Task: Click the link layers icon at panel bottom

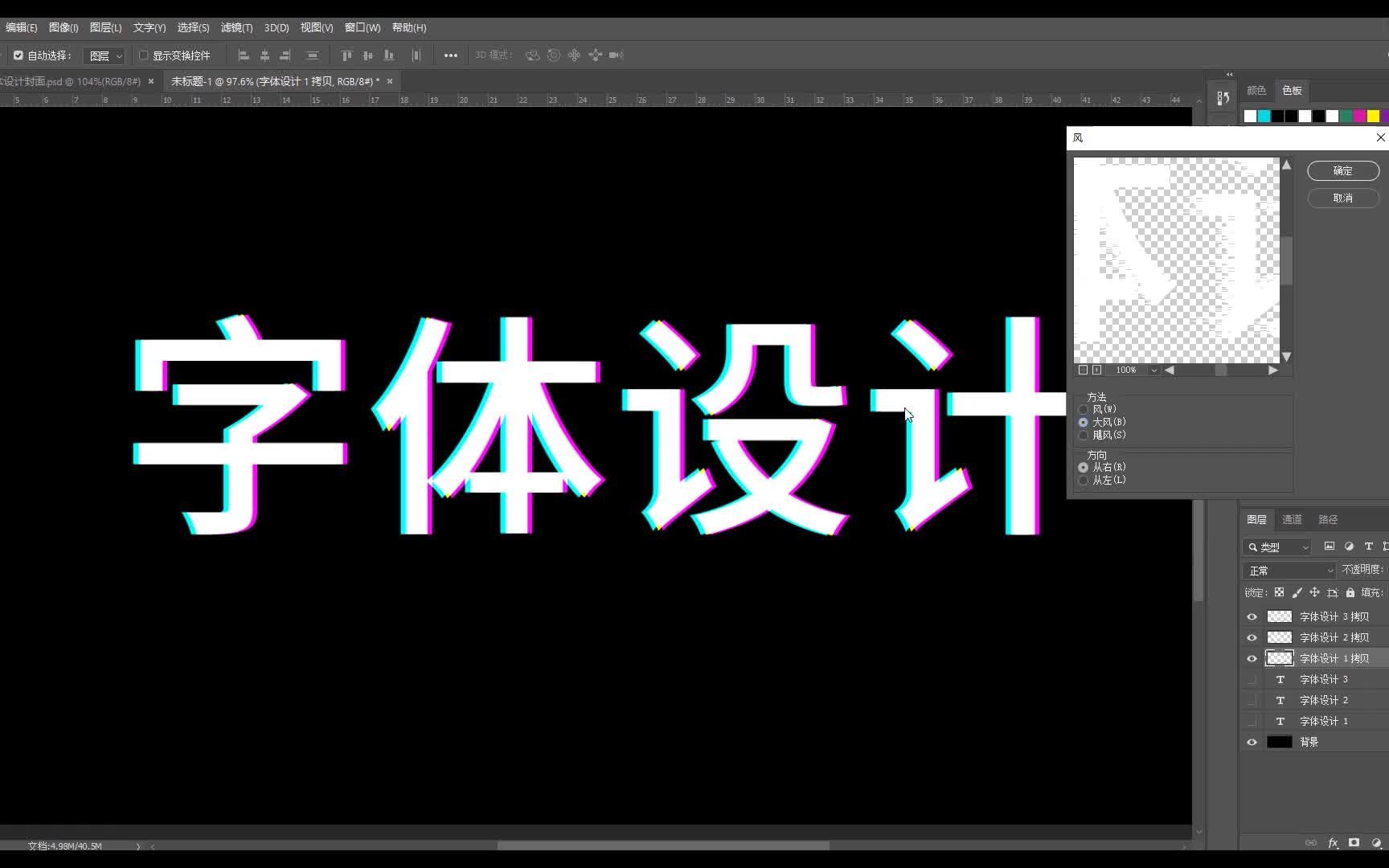Action: click(1311, 842)
